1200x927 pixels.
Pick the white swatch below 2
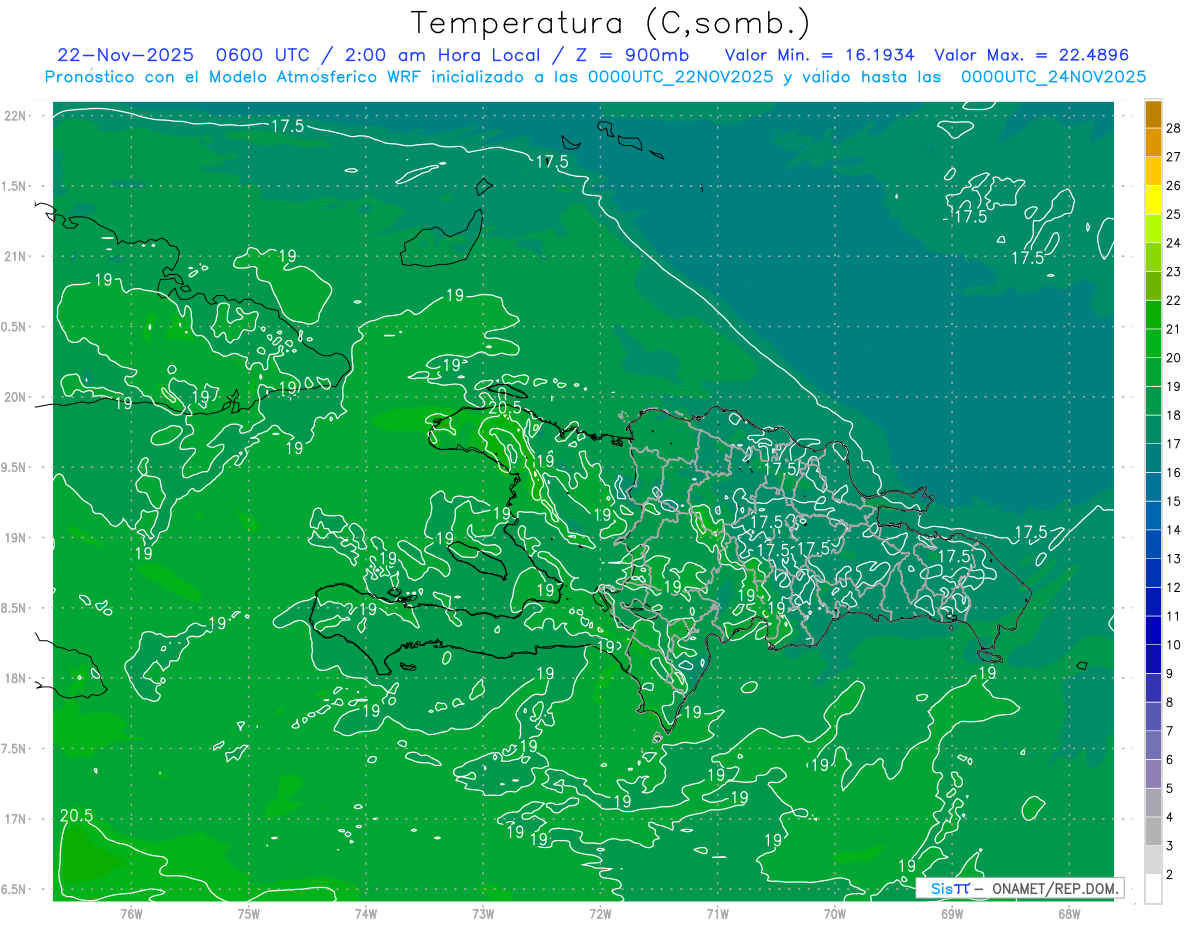1154,889
